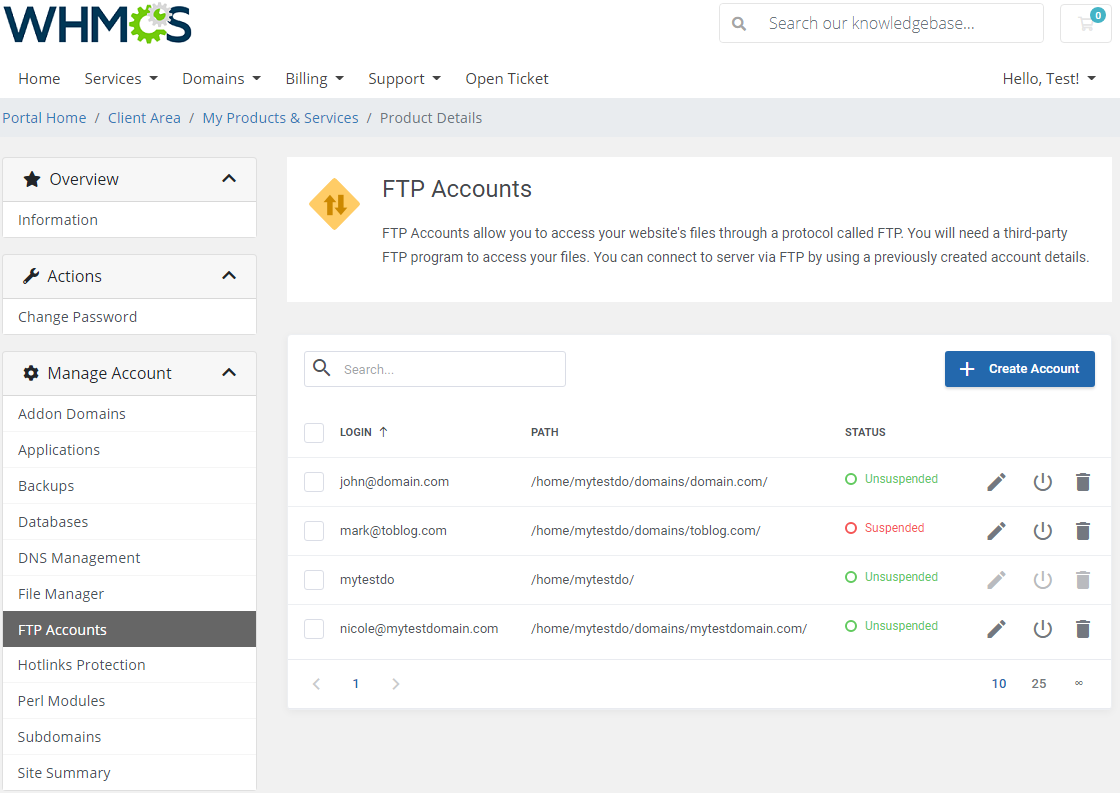Image resolution: width=1120 pixels, height=793 pixels.
Task: Open Subdomains in sidebar
Action: coord(129,737)
